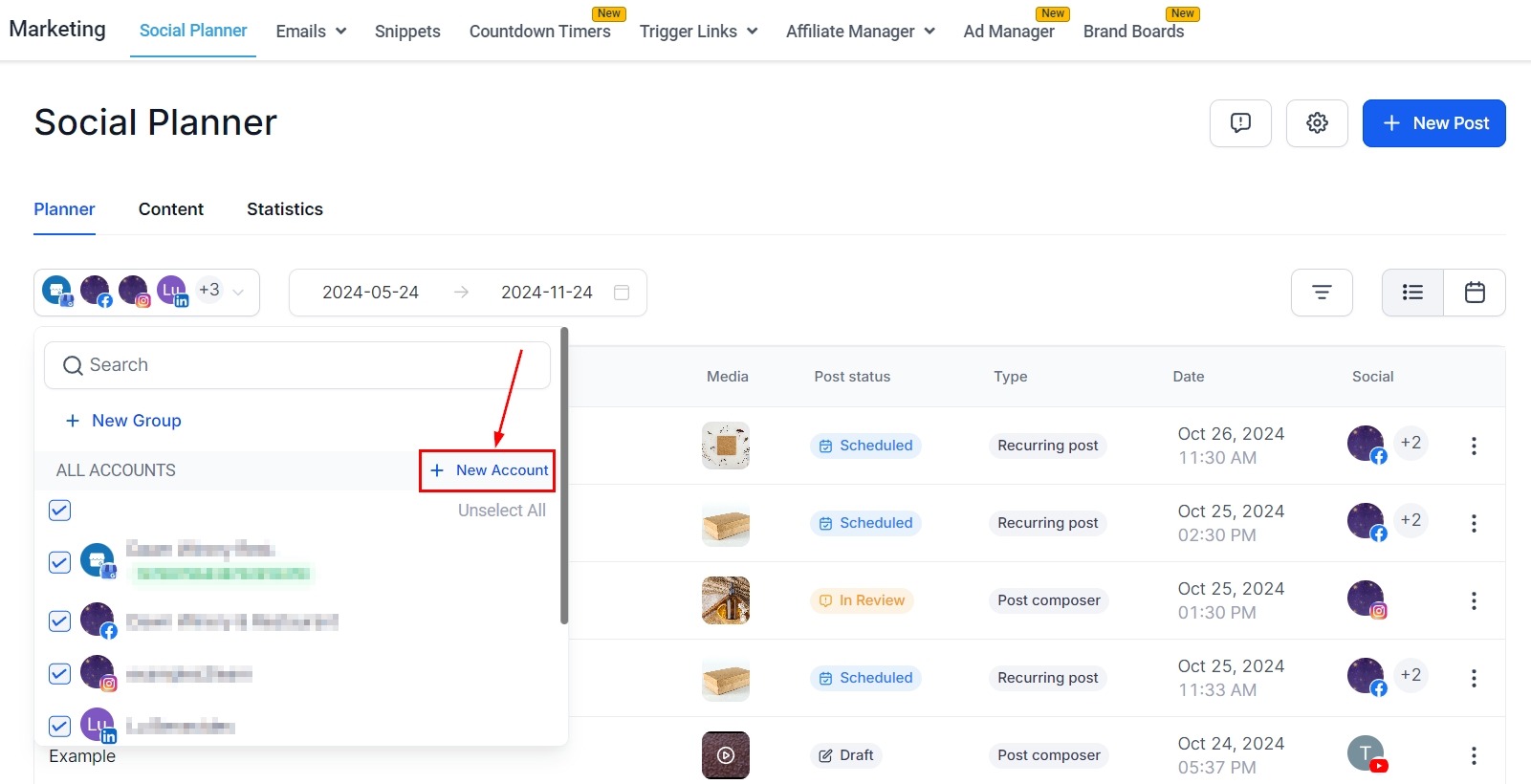Open the date range calendar icon
This screenshot has width=1531, height=784.
click(622, 293)
